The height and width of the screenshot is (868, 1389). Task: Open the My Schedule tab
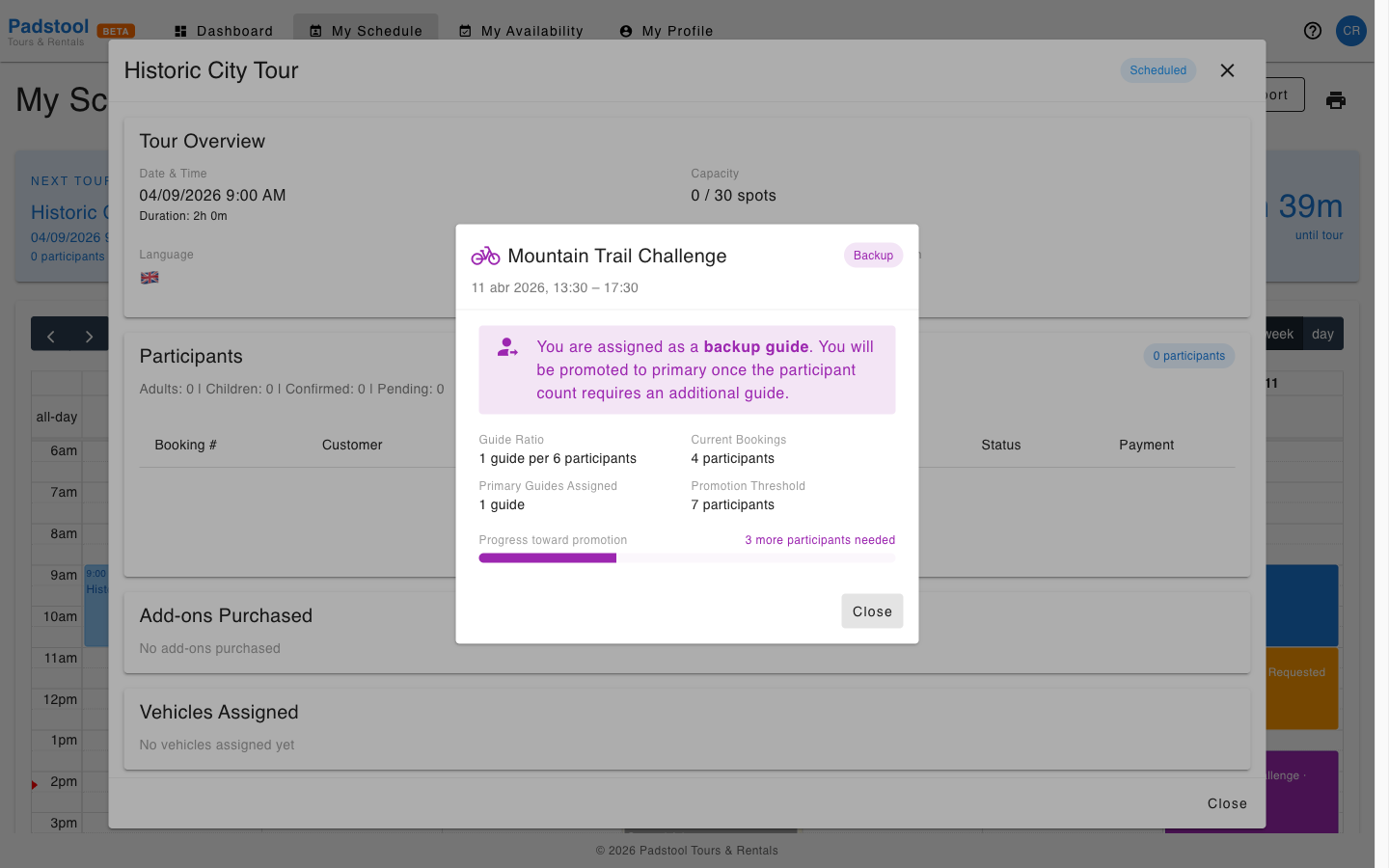point(366,31)
